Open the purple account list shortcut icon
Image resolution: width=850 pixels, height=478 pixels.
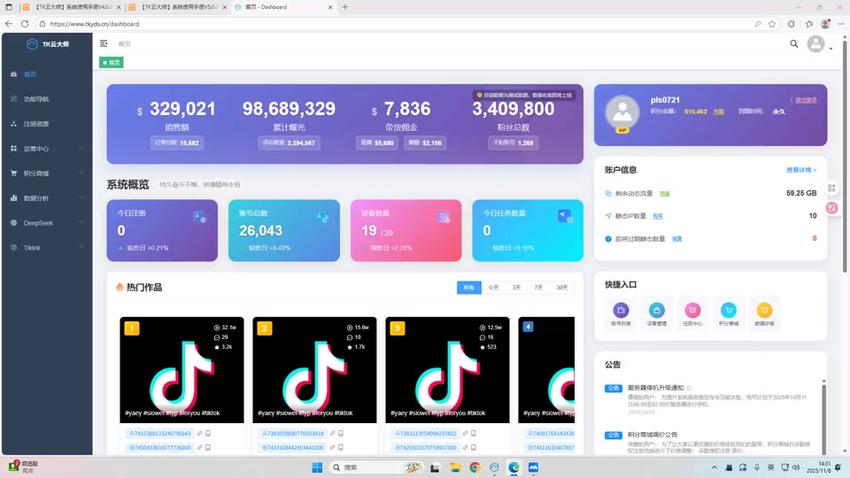[621, 310]
